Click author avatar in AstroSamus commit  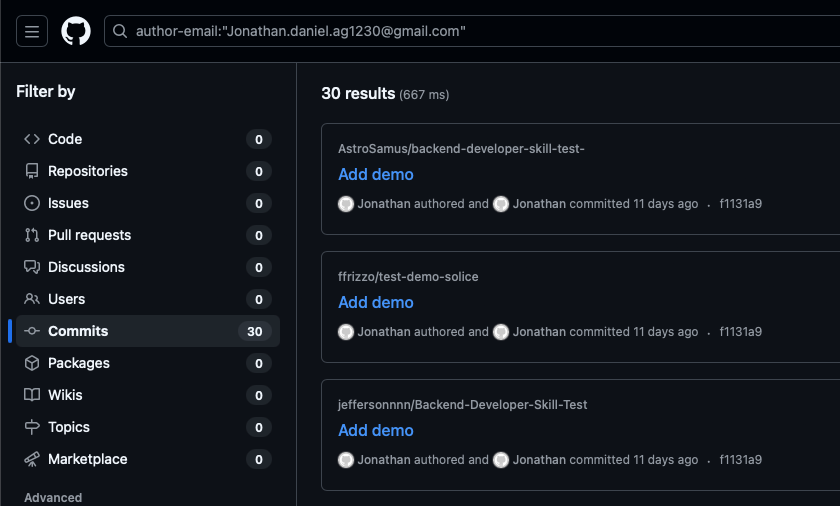click(346, 204)
